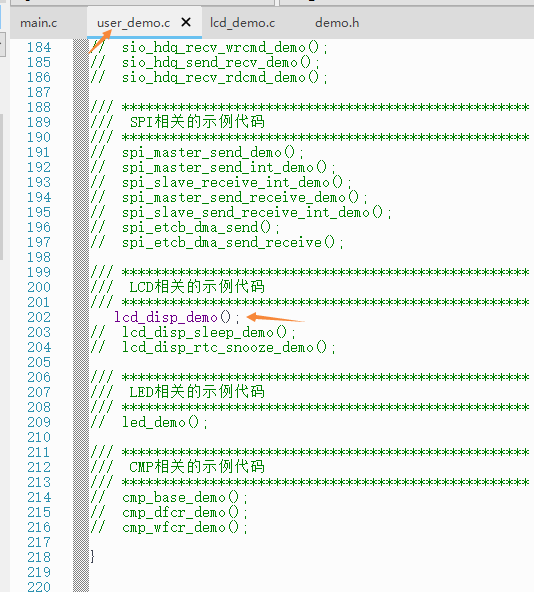Click line number 209 in gutter
The height and width of the screenshot is (592, 534).
[x=39, y=422]
